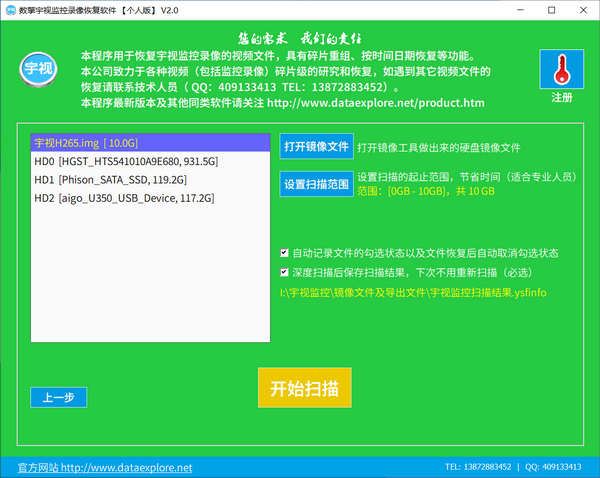Toggle save scan results after deep scan

(x=285, y=271)
